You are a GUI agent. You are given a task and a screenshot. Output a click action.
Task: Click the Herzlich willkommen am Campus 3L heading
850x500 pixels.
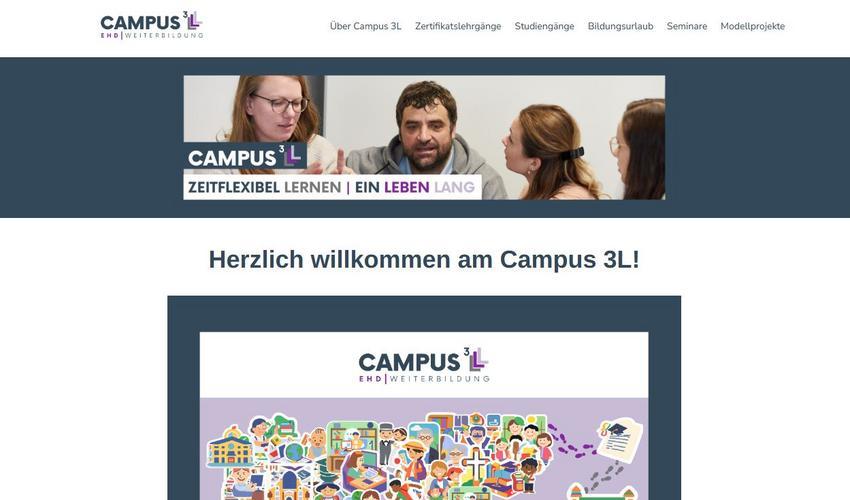424,259
